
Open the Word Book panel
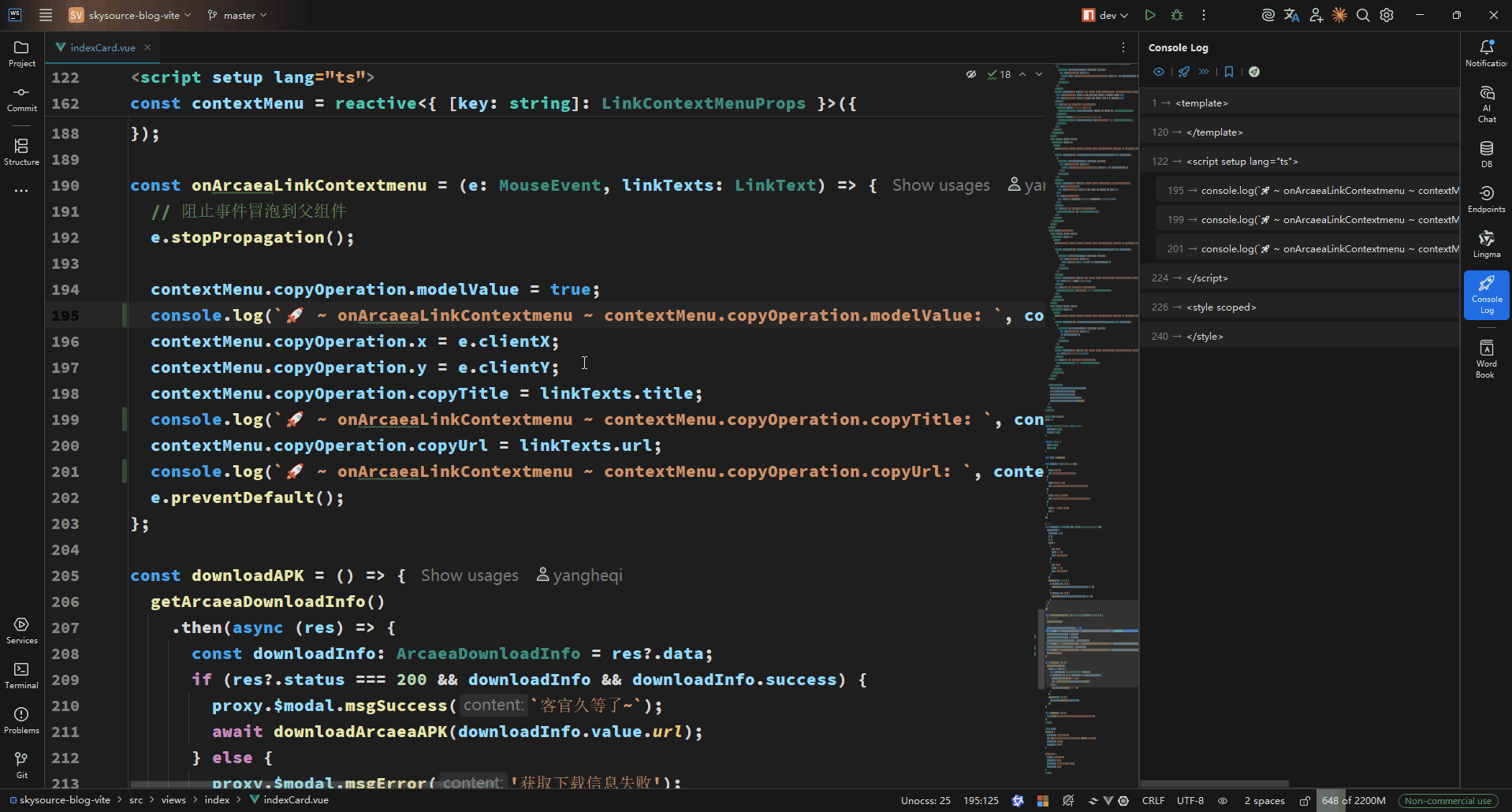pos(1486,359)
